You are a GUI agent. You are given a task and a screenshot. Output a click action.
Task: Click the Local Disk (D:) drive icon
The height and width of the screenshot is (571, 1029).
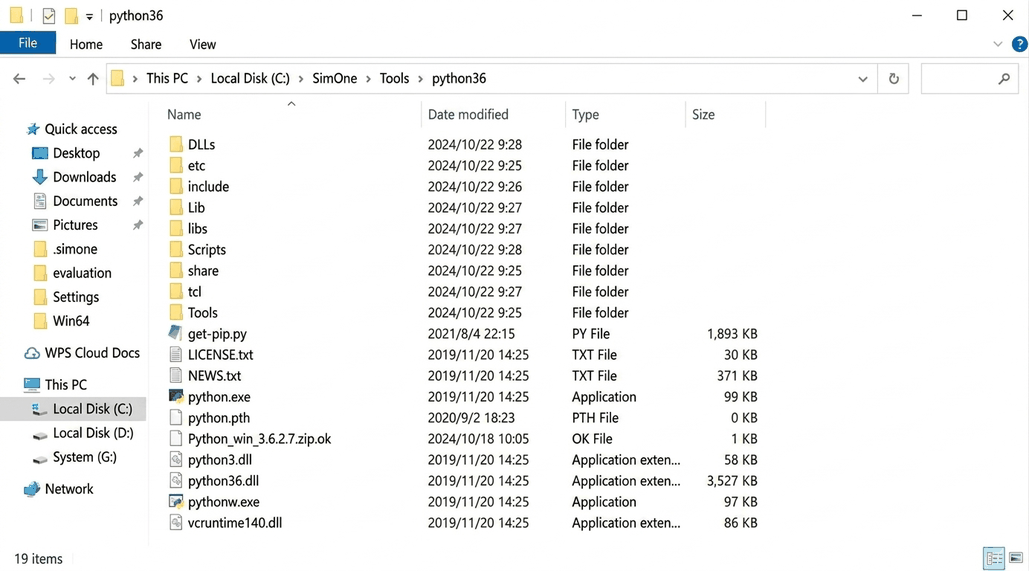click(x=40, y=434)
